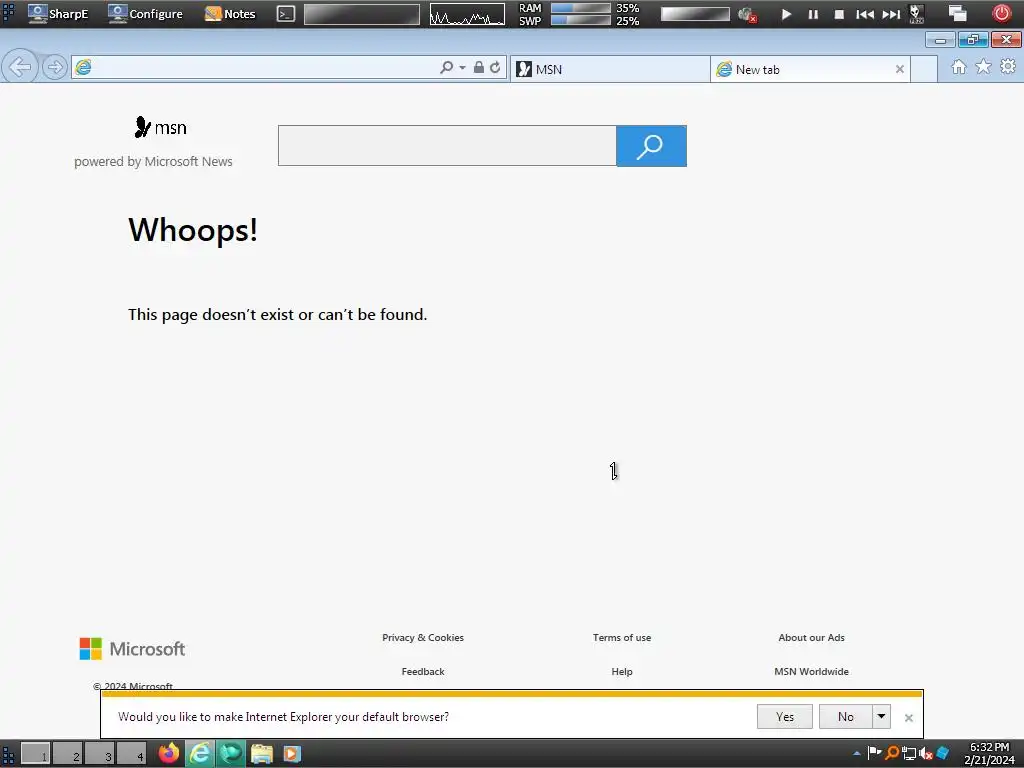The height and width of the screenshot is (768, 1024).
Task: Launch Firefox from the taskbar
Action: (x=168, y=754)
